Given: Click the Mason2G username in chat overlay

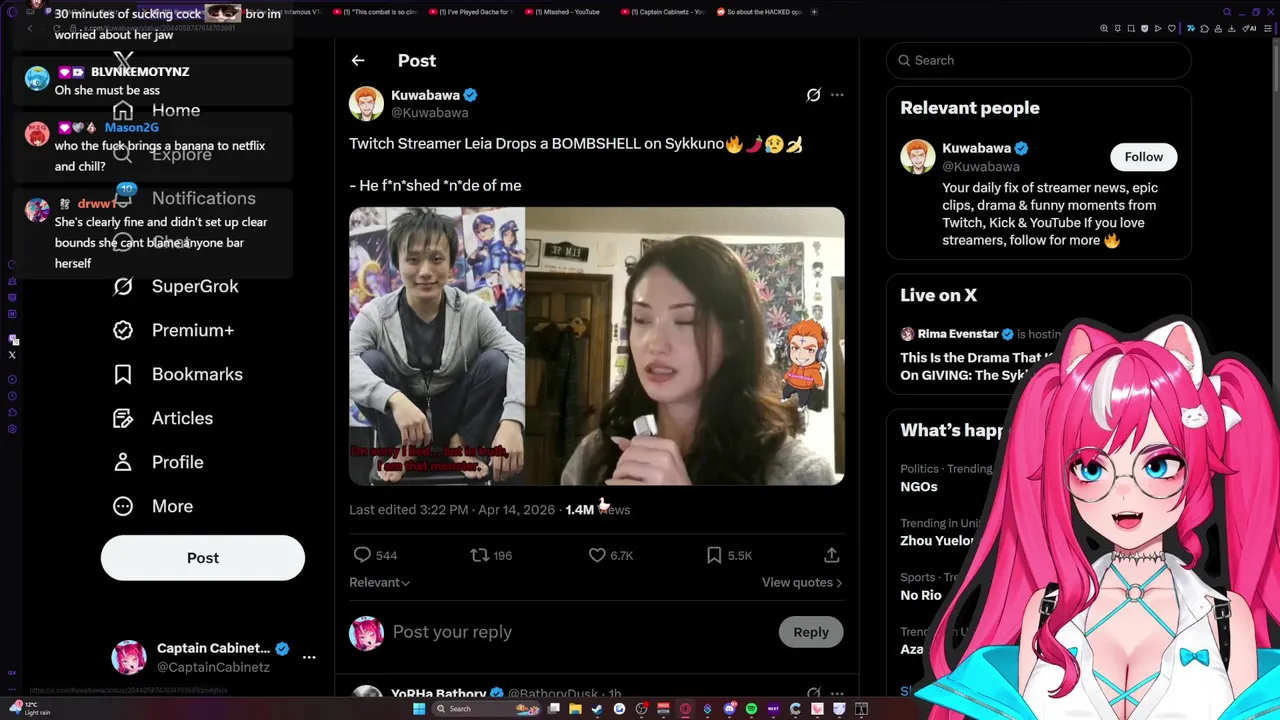Looking at the screenshot, I should 131,127.
